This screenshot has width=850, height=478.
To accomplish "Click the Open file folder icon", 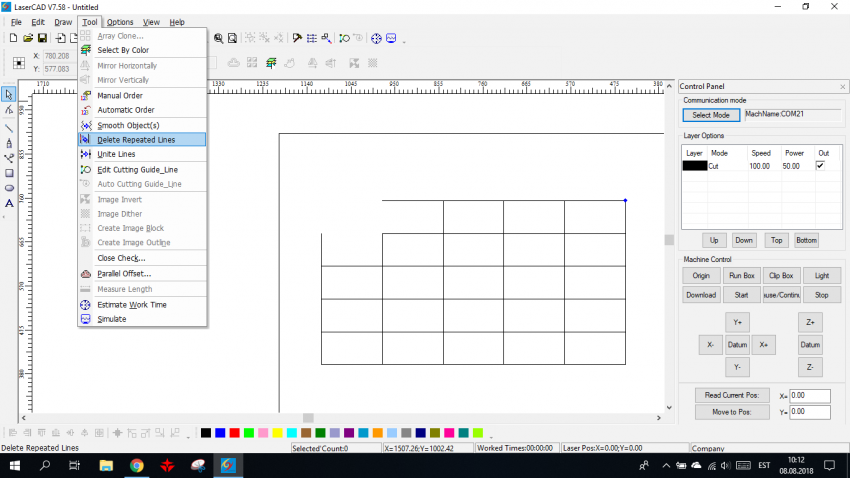I will click(x=28, y=38).
